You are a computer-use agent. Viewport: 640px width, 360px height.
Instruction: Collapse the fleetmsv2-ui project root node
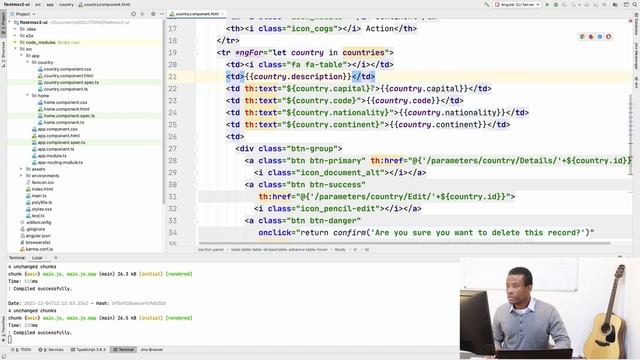(x=10, y=22)
